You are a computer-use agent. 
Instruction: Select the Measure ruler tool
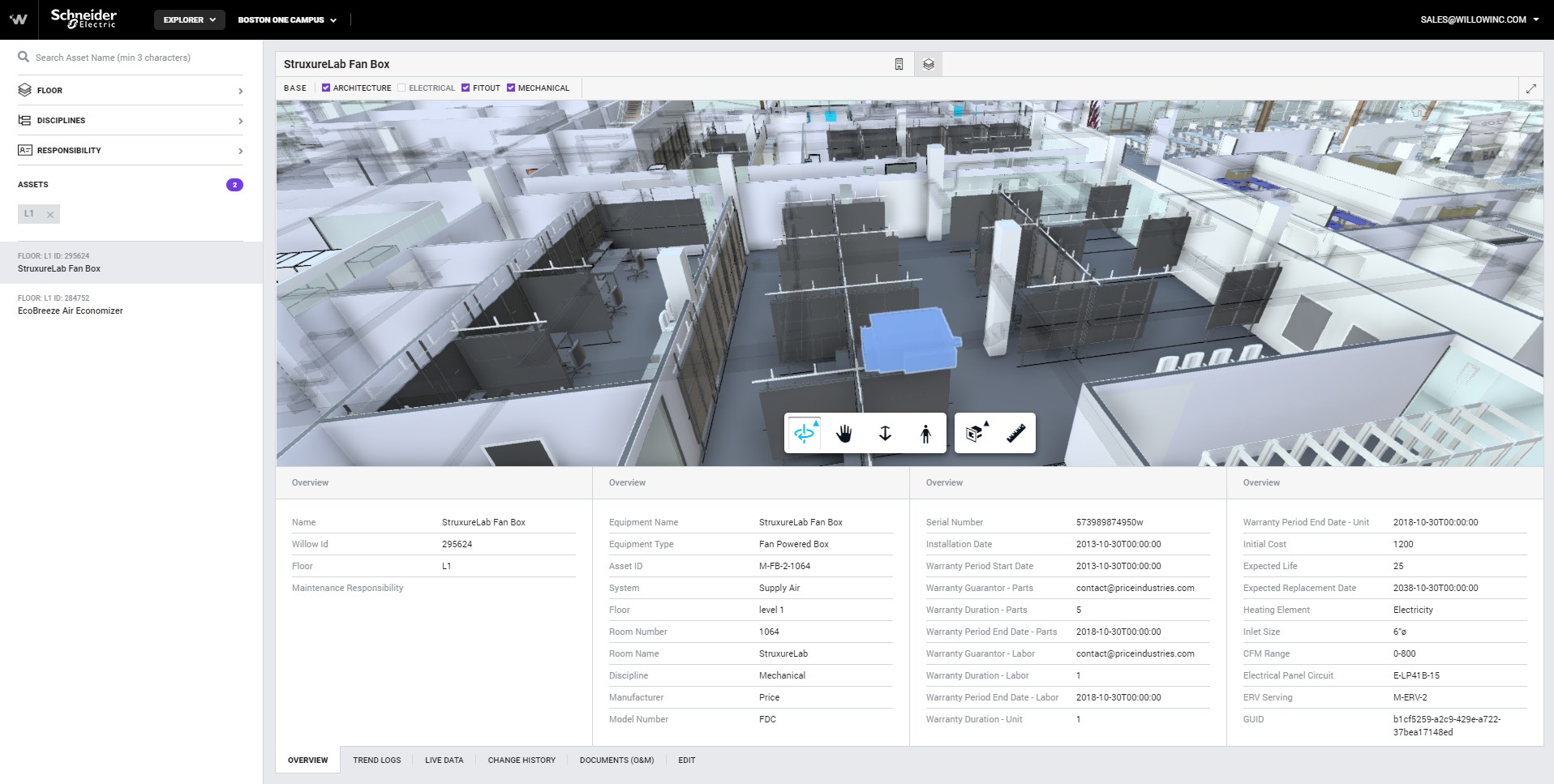pyautogui.click(x=1015, y=433)
